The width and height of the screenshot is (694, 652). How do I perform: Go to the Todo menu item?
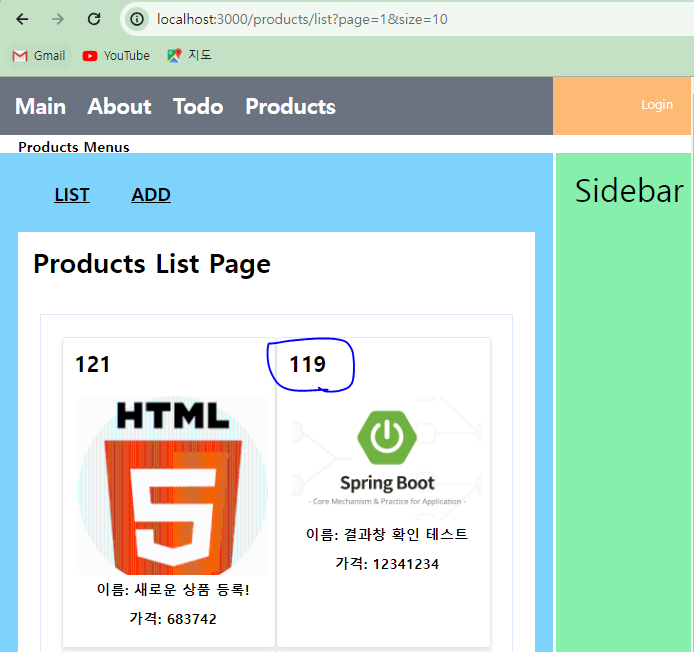(x=198, y=106)
